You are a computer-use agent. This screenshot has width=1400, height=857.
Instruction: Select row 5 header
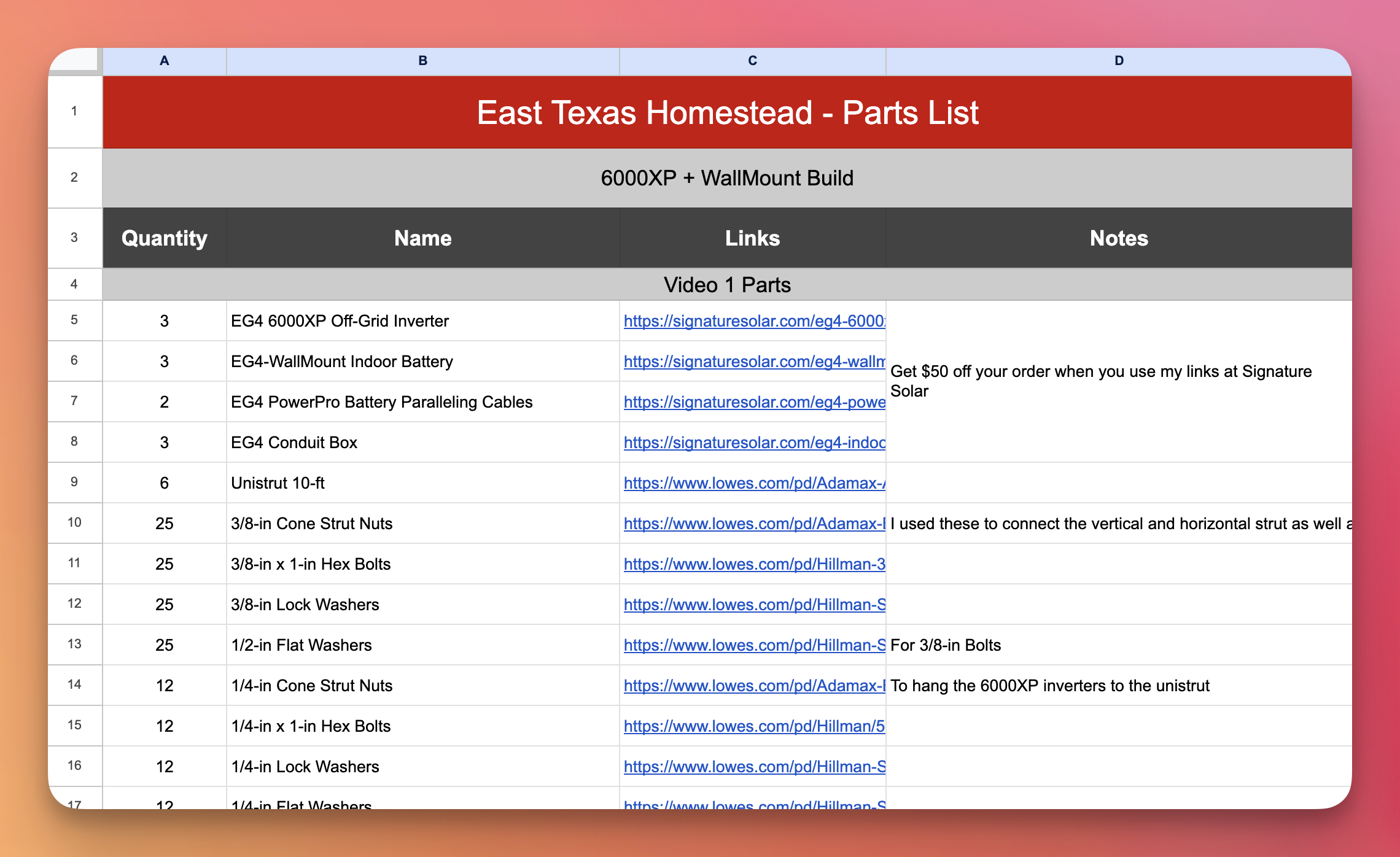click(x=74, y=320)
